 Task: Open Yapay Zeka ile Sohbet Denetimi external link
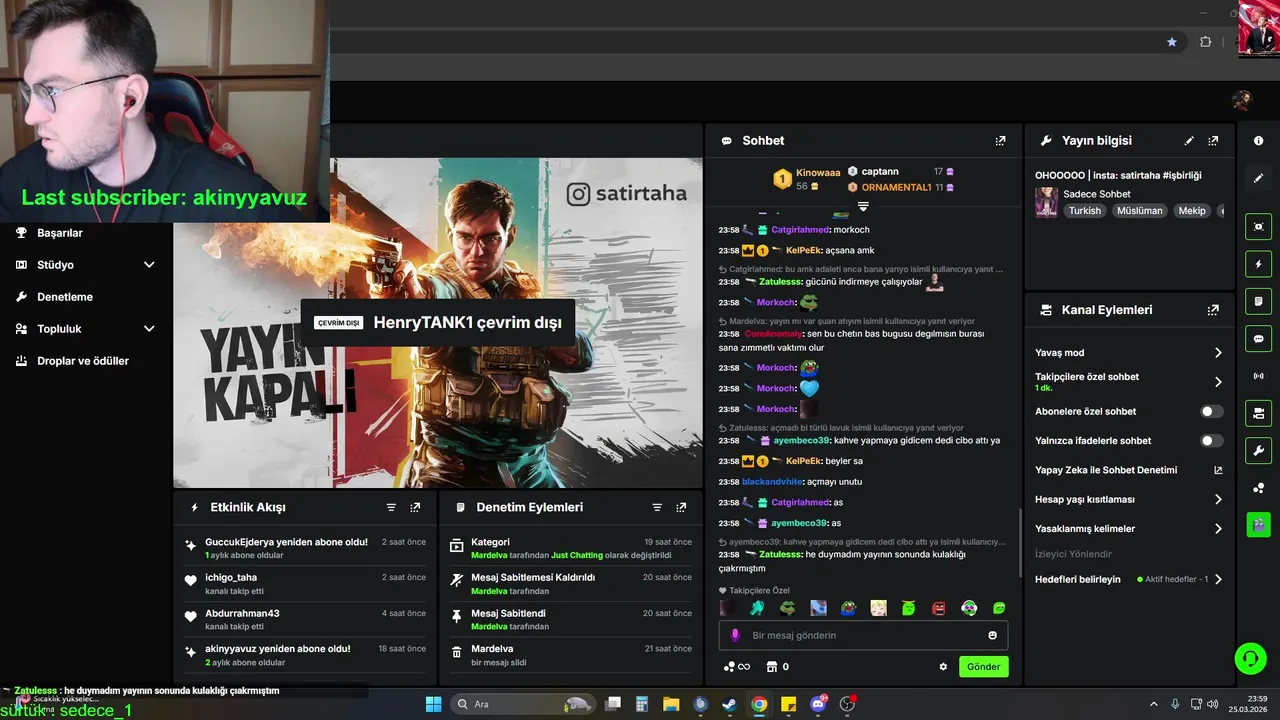[1218, 470]
